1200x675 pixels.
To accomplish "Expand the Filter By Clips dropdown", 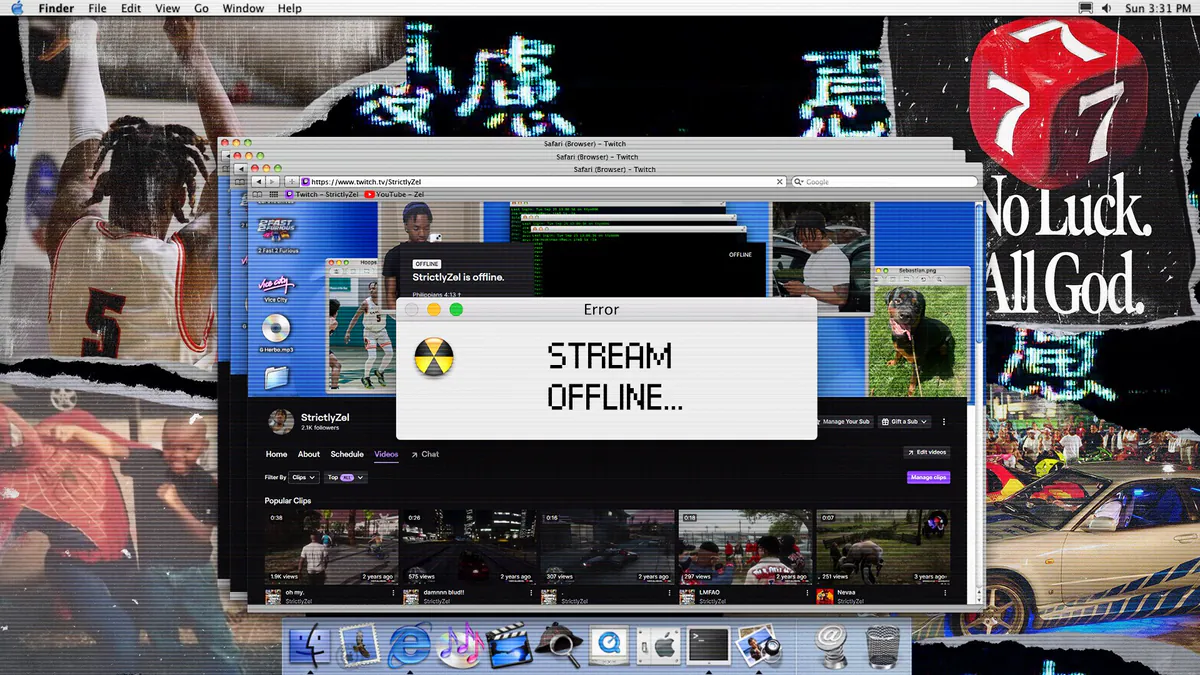I will tap(305, 478).
